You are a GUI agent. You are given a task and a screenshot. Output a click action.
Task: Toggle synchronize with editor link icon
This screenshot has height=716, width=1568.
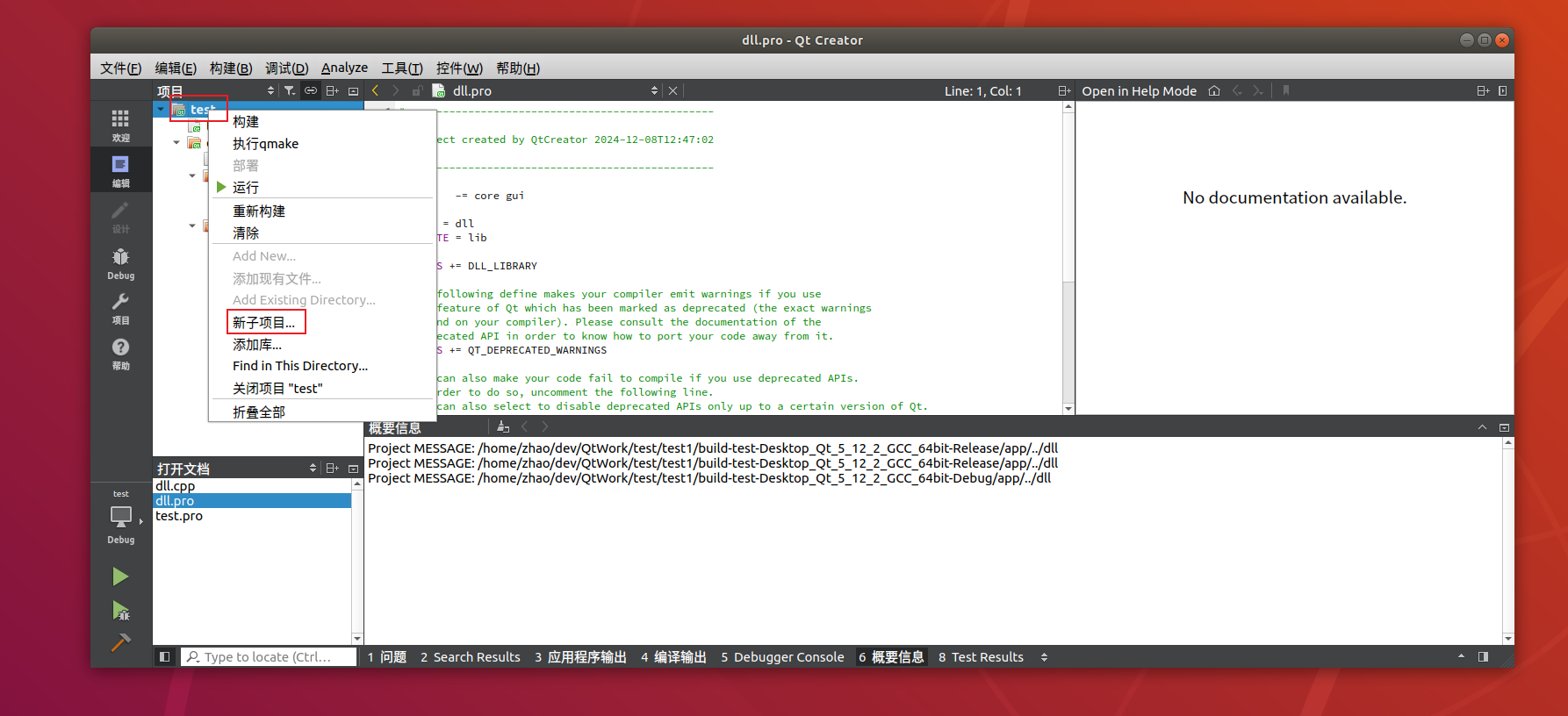tap(311, 91)
